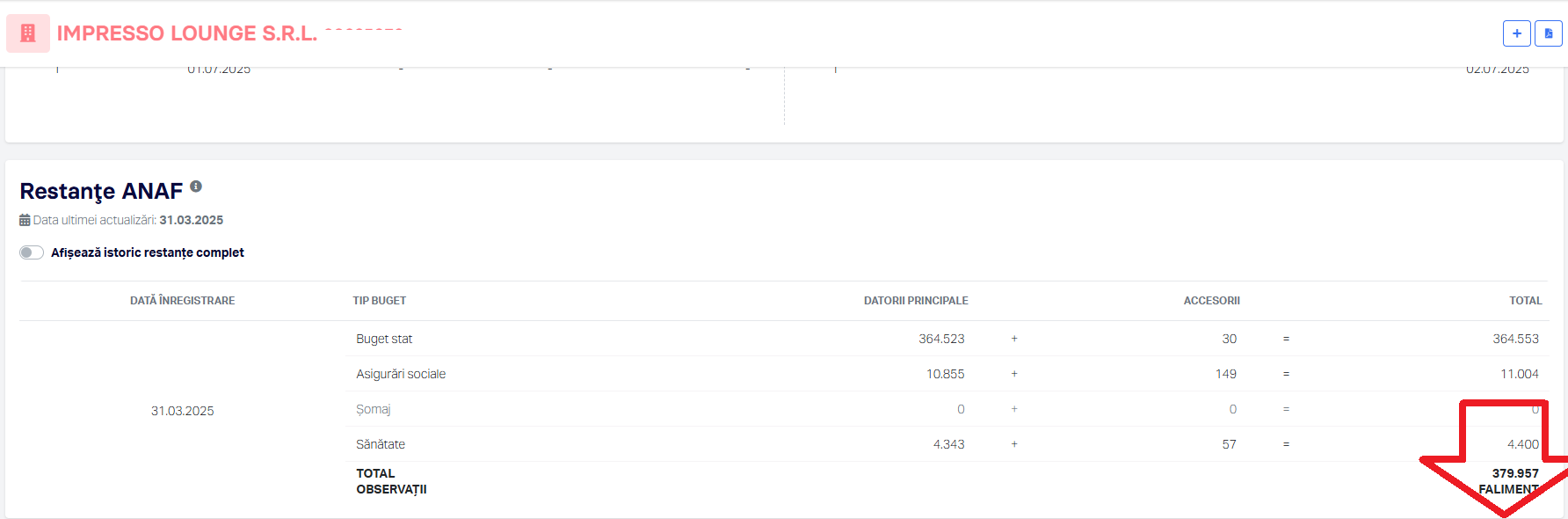Click the 379.957 grand total value

[1514, 473]
